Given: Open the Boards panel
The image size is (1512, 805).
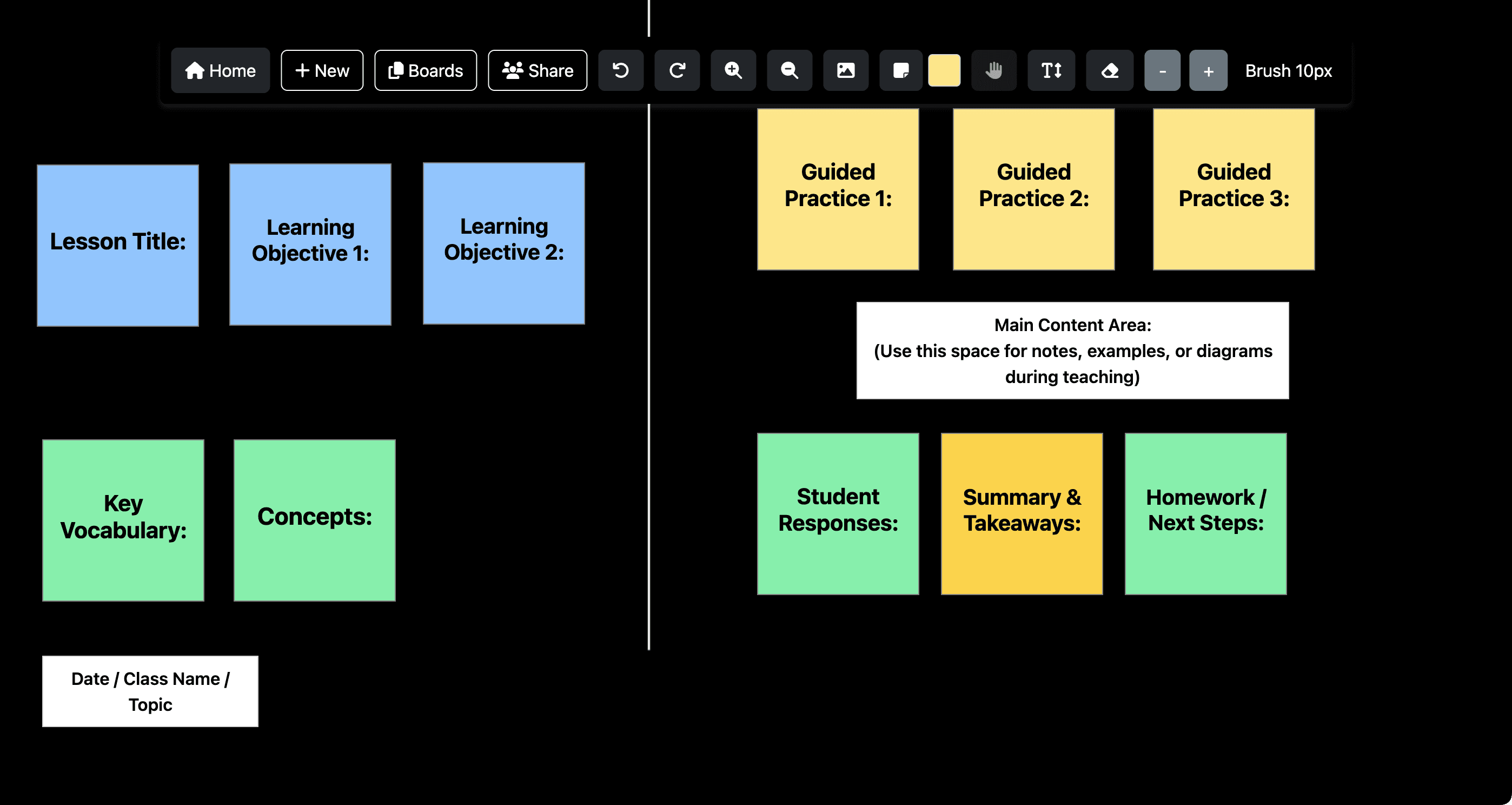Looking at the screenshot, I should pos(425,70).
